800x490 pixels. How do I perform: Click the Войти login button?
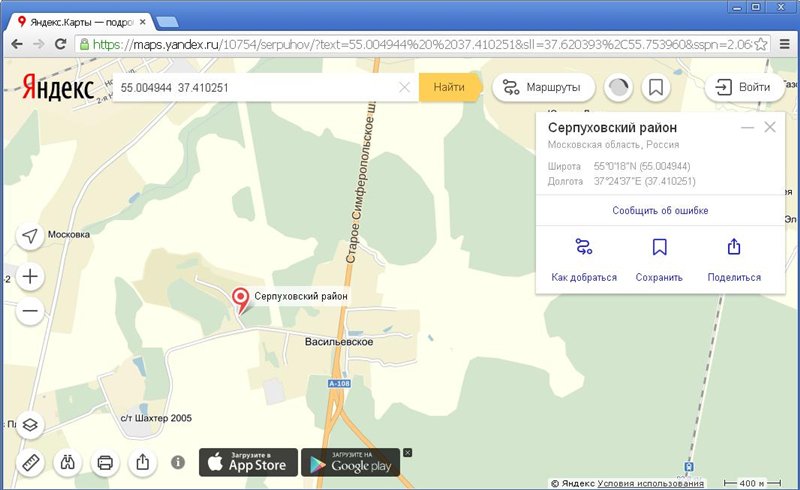click(744, 87)
